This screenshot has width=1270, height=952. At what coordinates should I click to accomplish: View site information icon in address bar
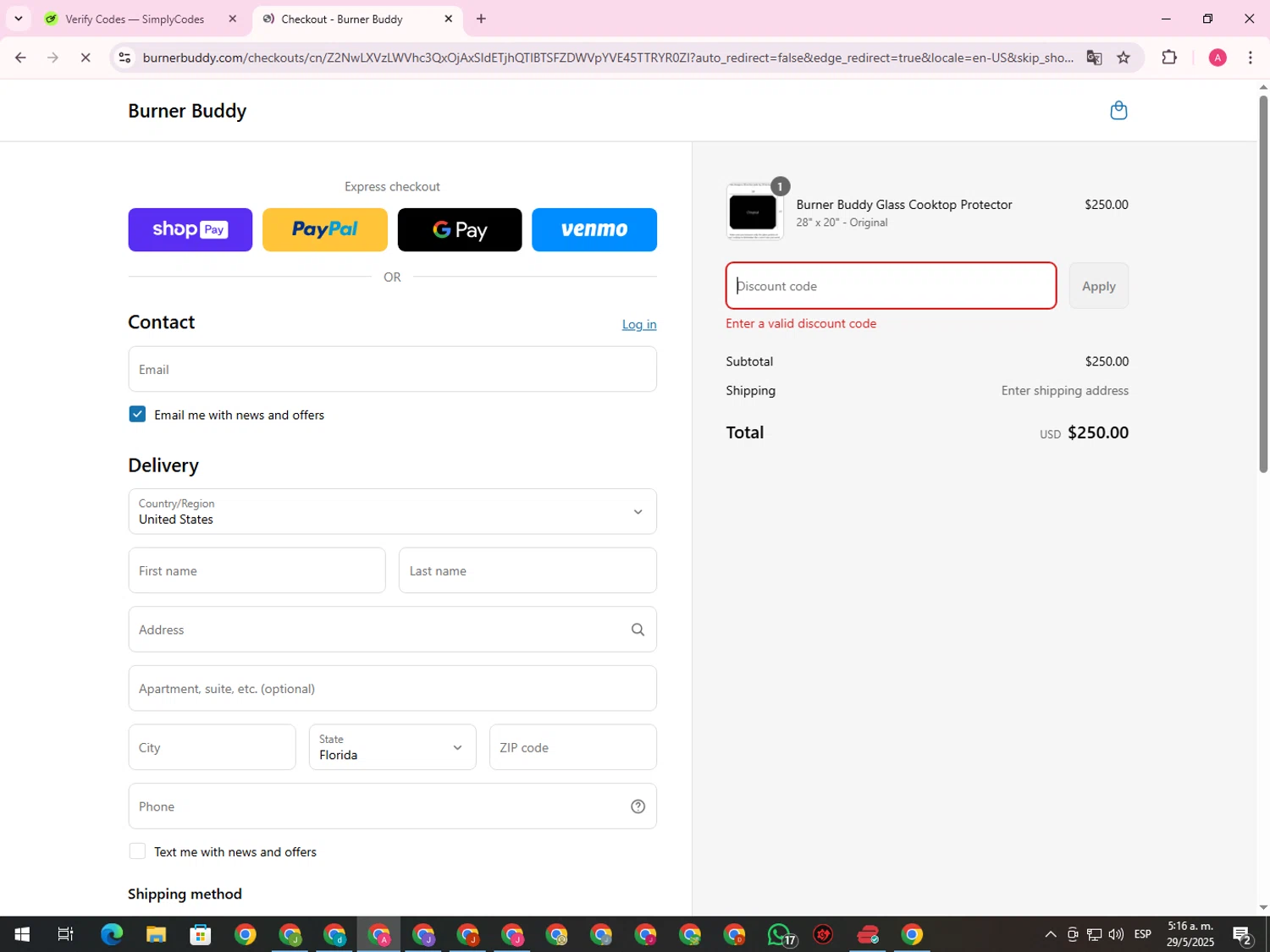(x=124, y=58)
